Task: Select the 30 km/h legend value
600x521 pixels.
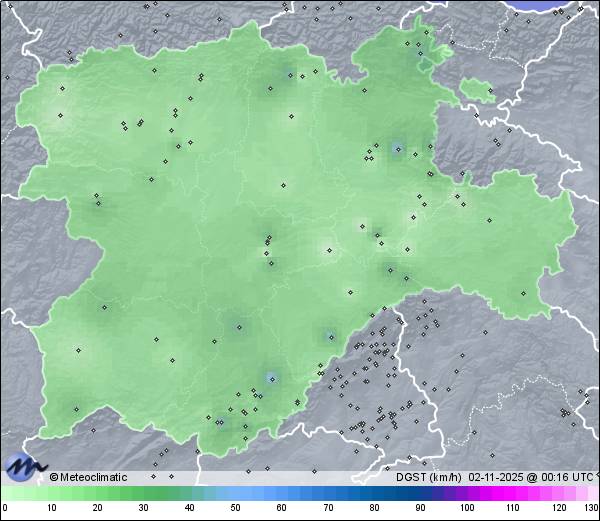Action: pos(143,508)
